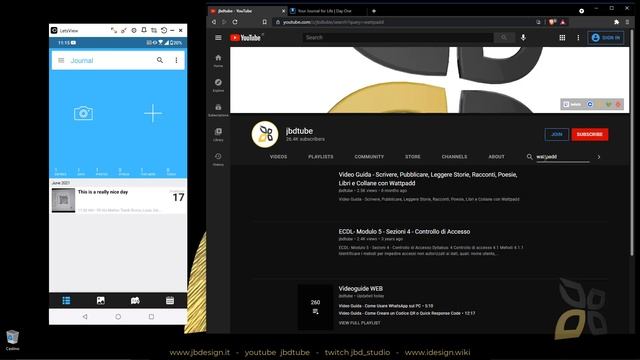Screen dimensions: 640x360
Task: Tap the search icon in Journal app
Action: point(160,60)
